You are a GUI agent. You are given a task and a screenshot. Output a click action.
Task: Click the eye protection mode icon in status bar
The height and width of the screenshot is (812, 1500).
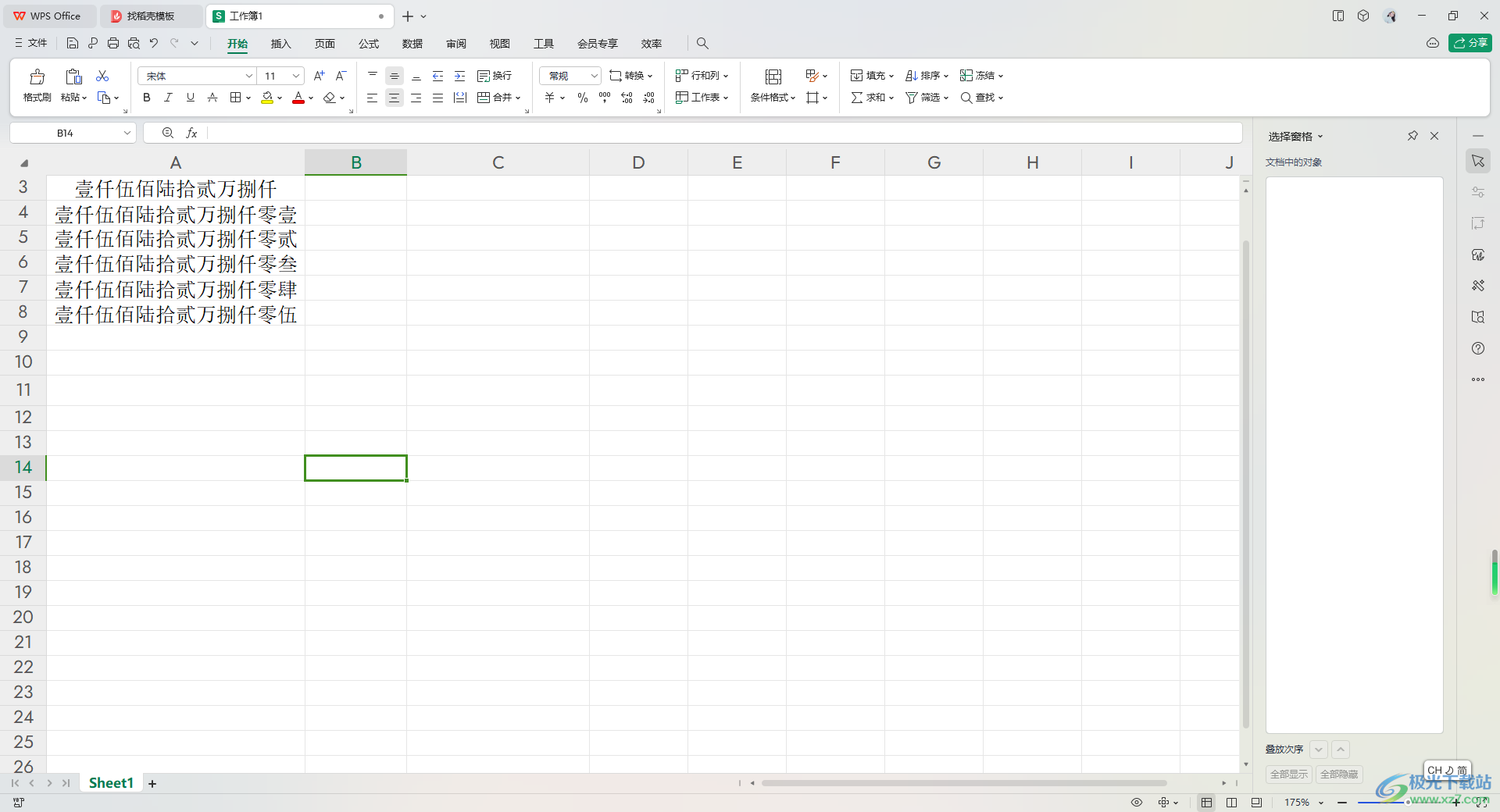point(1137,803)
